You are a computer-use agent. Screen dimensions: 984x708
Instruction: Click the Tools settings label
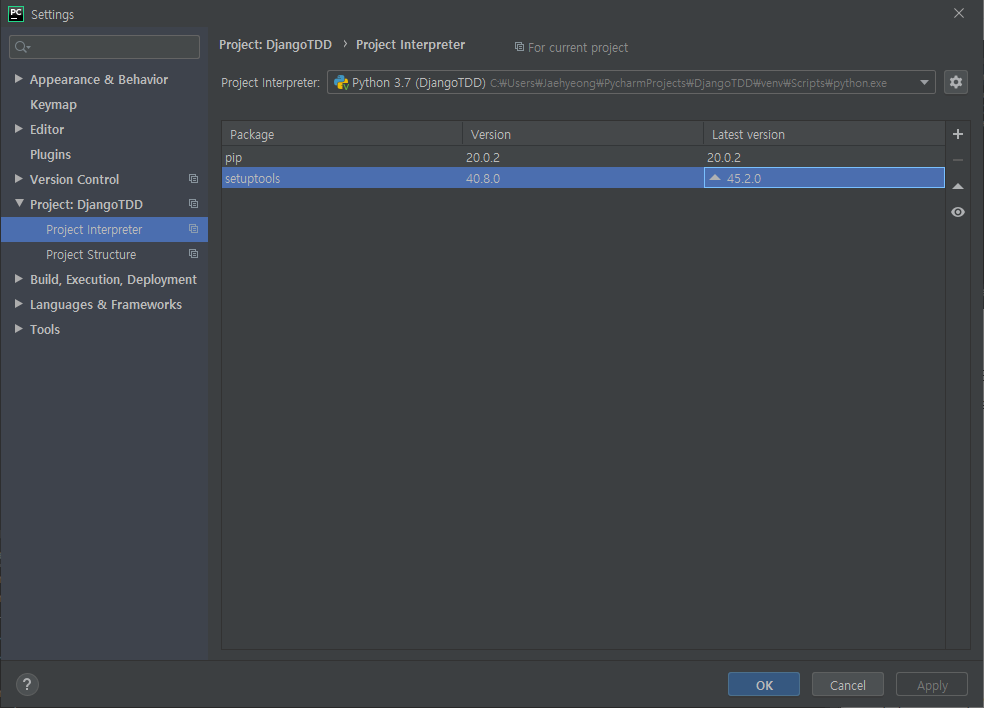click(45, 330)
